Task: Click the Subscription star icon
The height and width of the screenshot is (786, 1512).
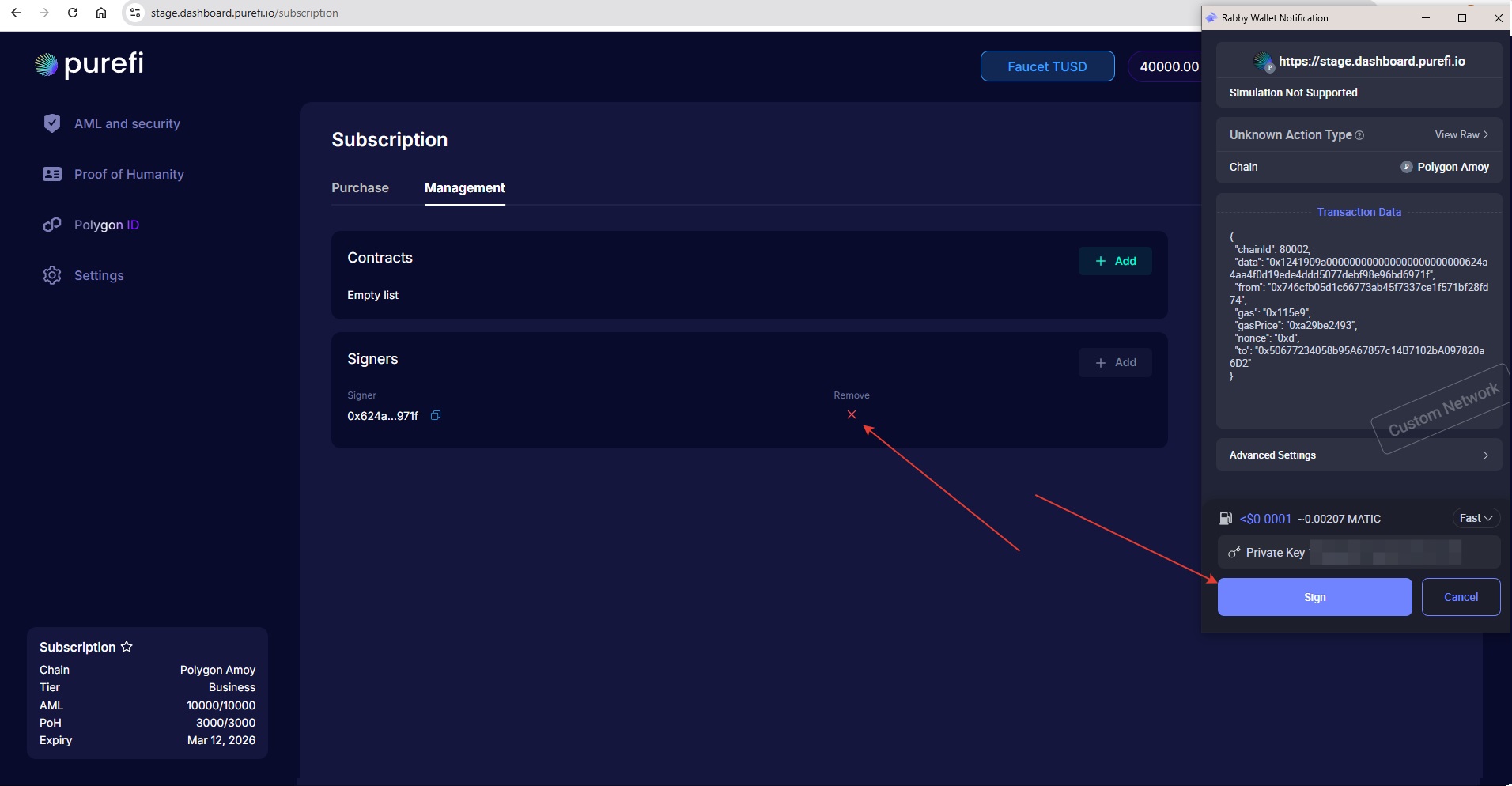Action: pyautogui.click(x=127, y=647)
